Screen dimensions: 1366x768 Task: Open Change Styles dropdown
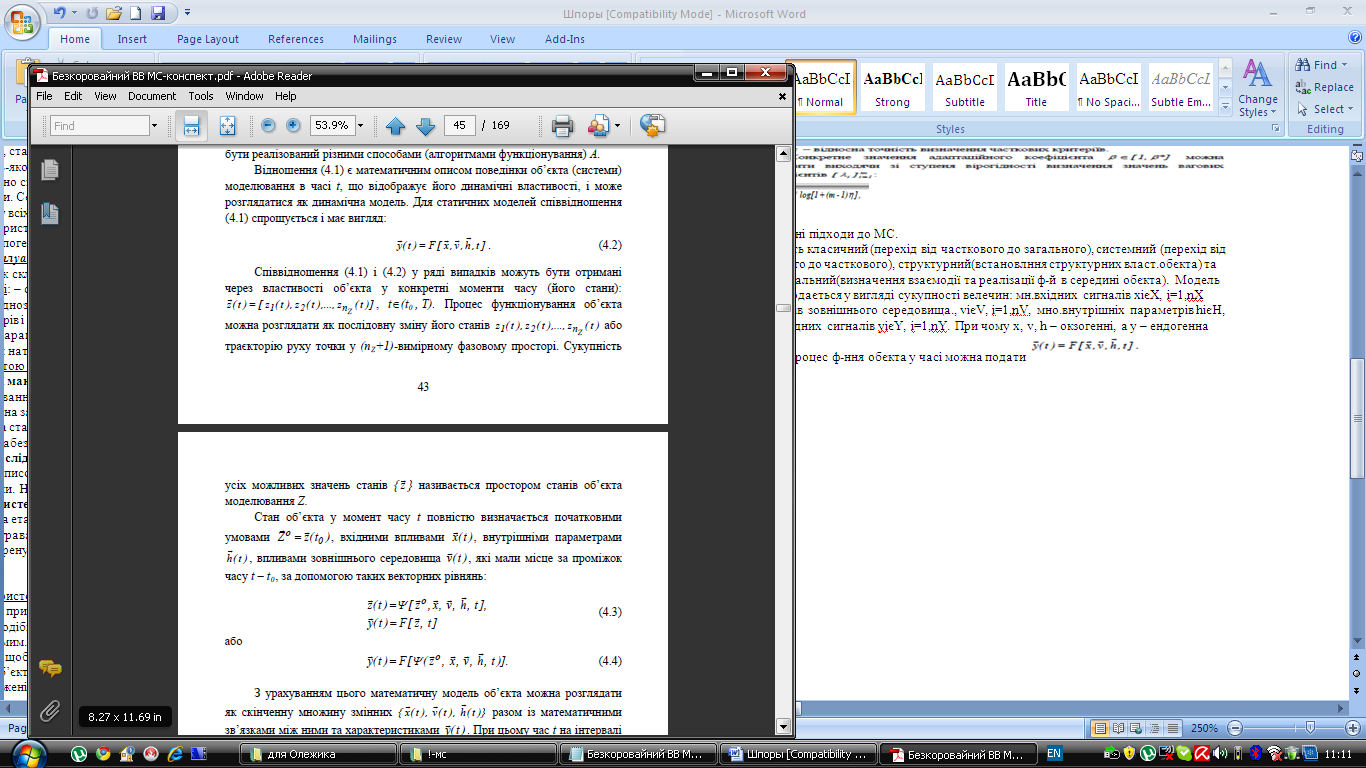pos(1257,87)
